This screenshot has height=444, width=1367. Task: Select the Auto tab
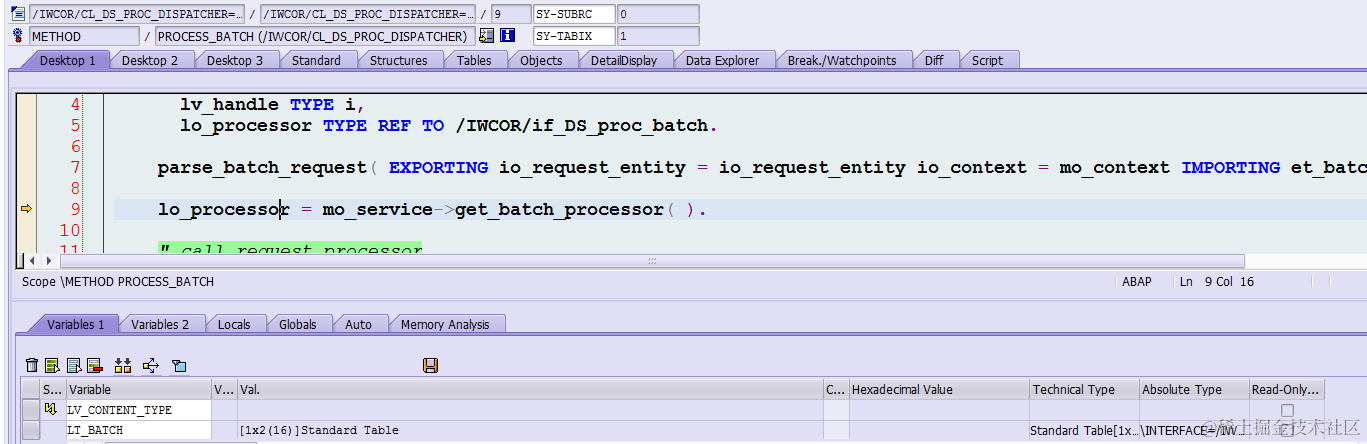click(x=359, y=324)
